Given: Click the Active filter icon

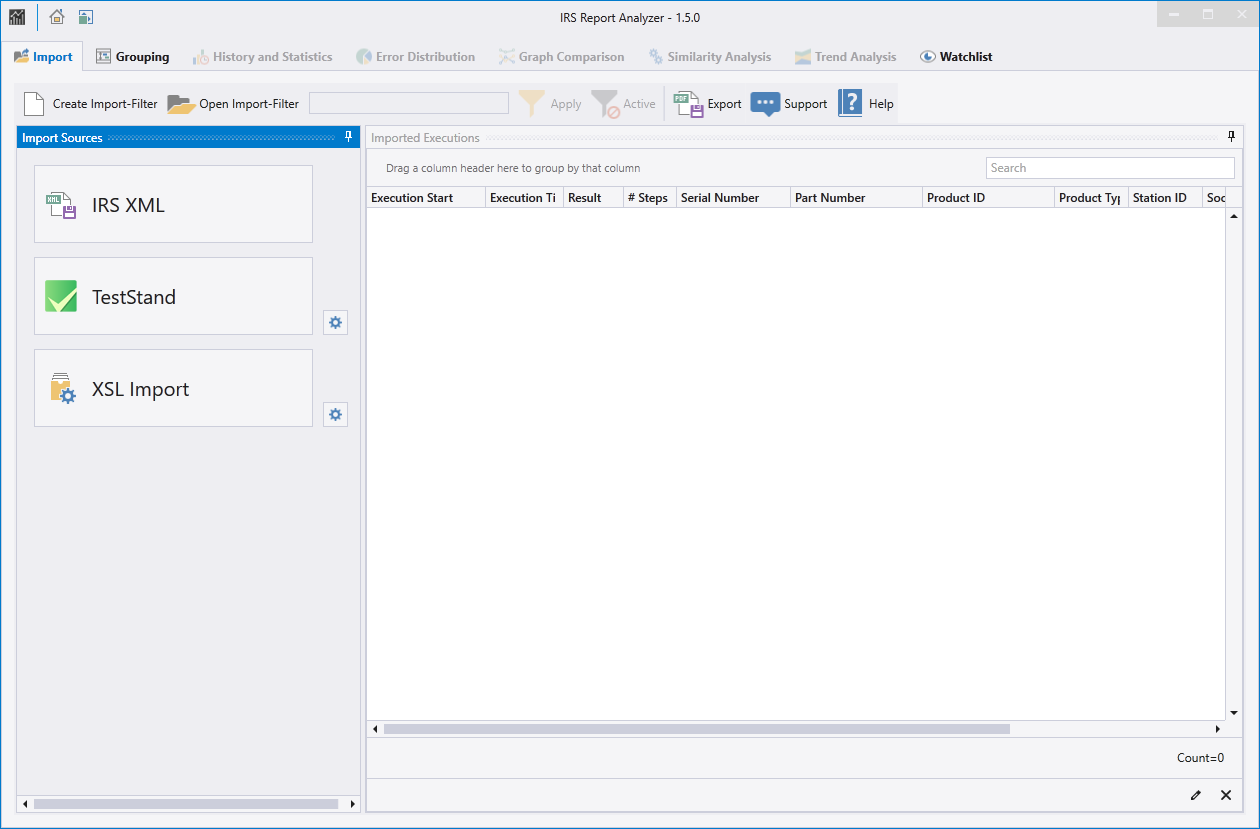Looking at the screenshot, I should click(x=605, y=104).
